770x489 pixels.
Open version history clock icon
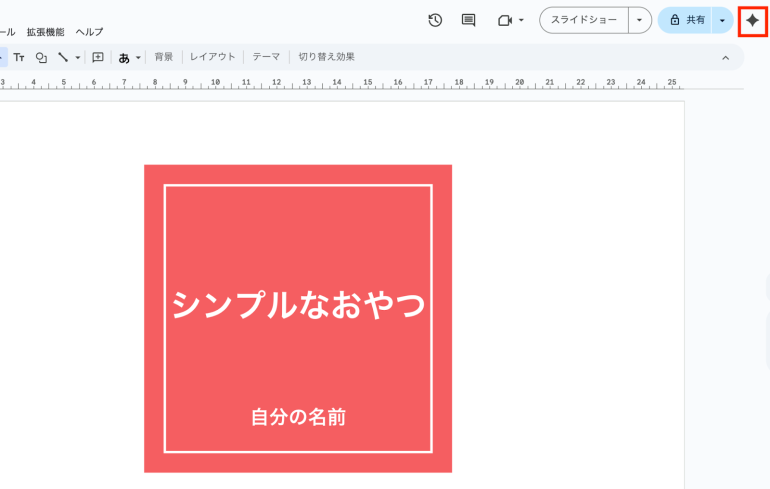coord(435,20)
